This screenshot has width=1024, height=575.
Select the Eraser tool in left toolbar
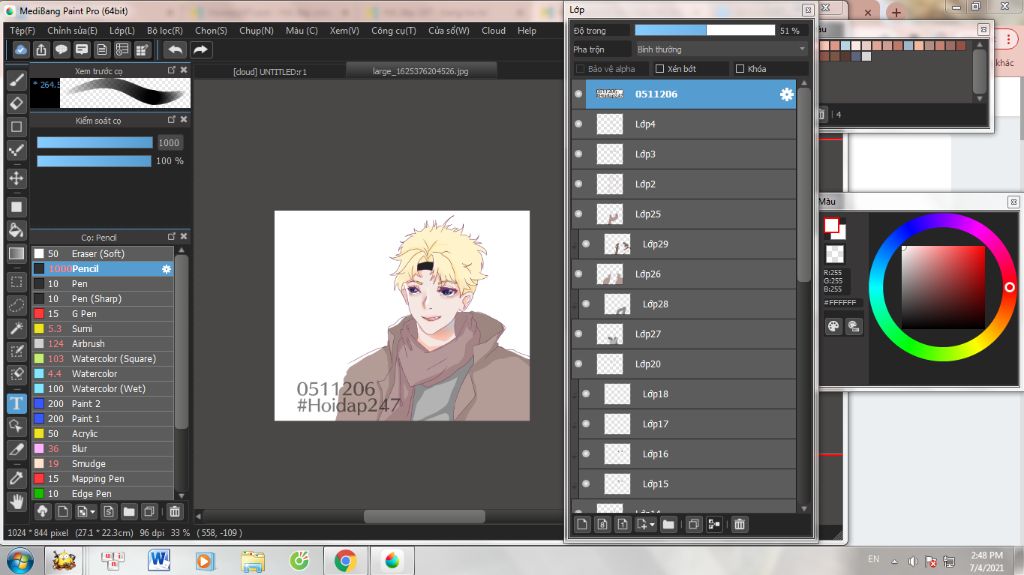(16, 103)
